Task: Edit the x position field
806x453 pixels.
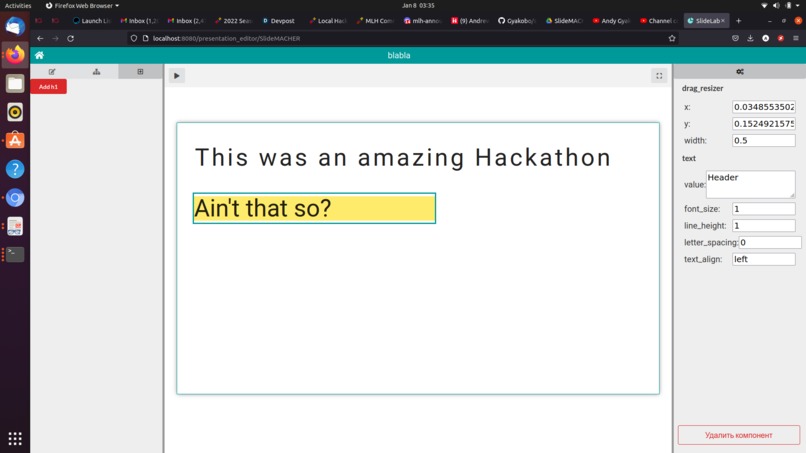Action: pyautogui.click(x=763, y=107)
